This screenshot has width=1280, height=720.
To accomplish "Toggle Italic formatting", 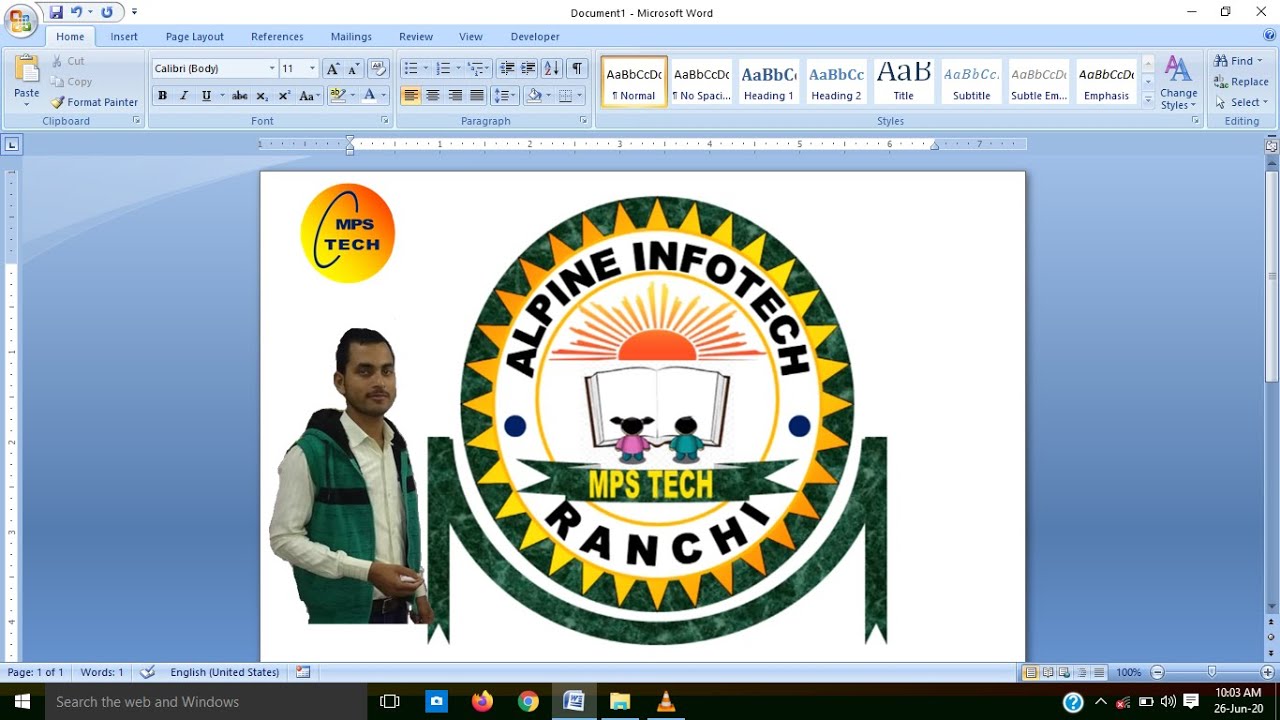I will 184,96.
